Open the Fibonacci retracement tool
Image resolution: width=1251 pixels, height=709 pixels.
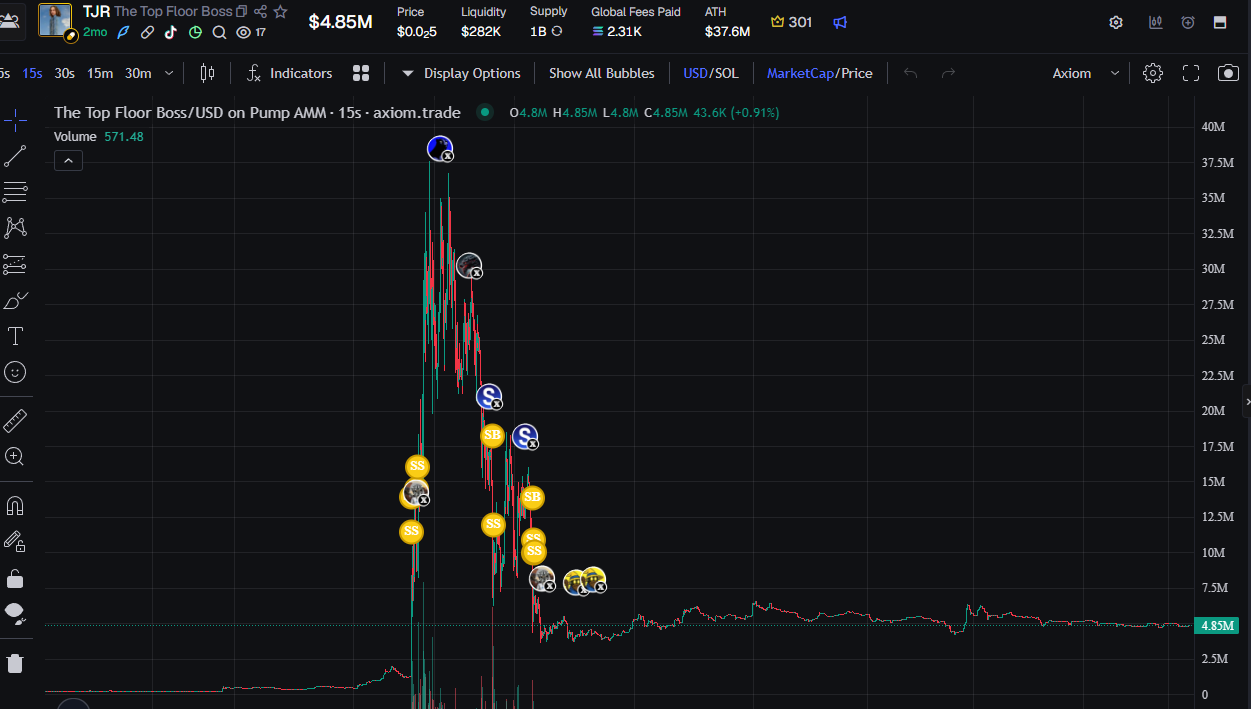(x=15, y=192)
